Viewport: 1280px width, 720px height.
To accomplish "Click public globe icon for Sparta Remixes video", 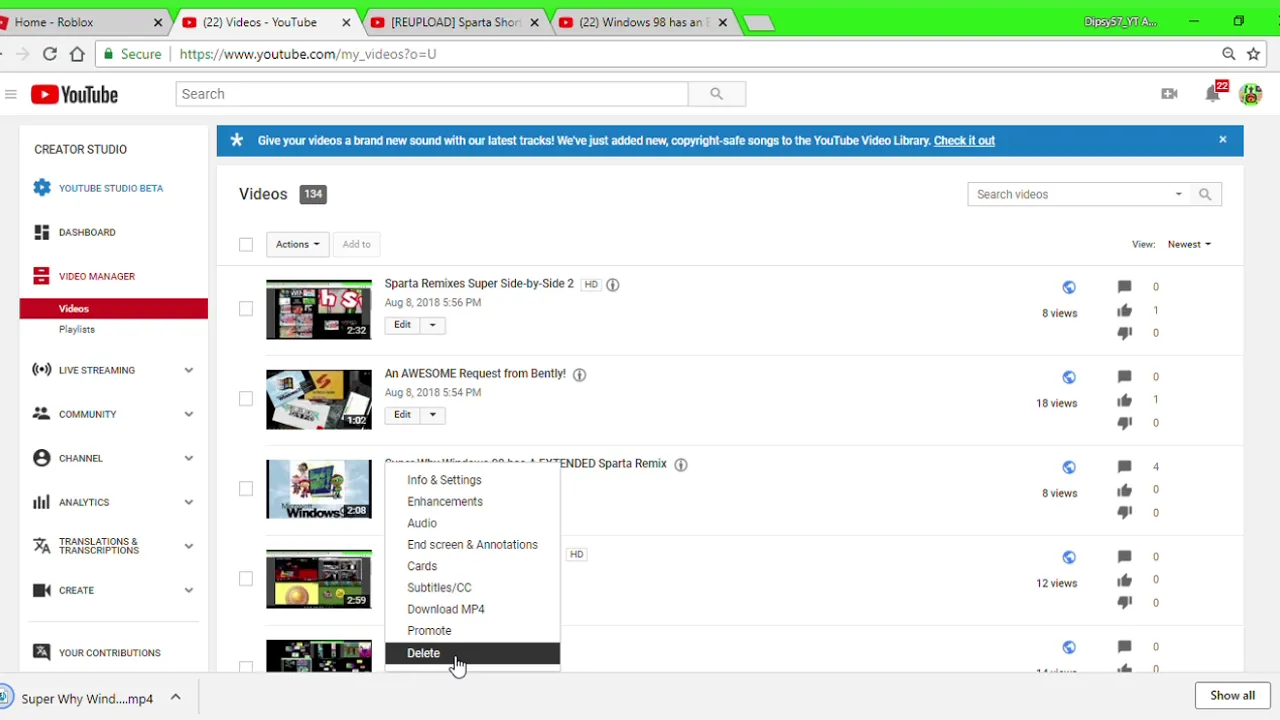I will click(1069, 288).
